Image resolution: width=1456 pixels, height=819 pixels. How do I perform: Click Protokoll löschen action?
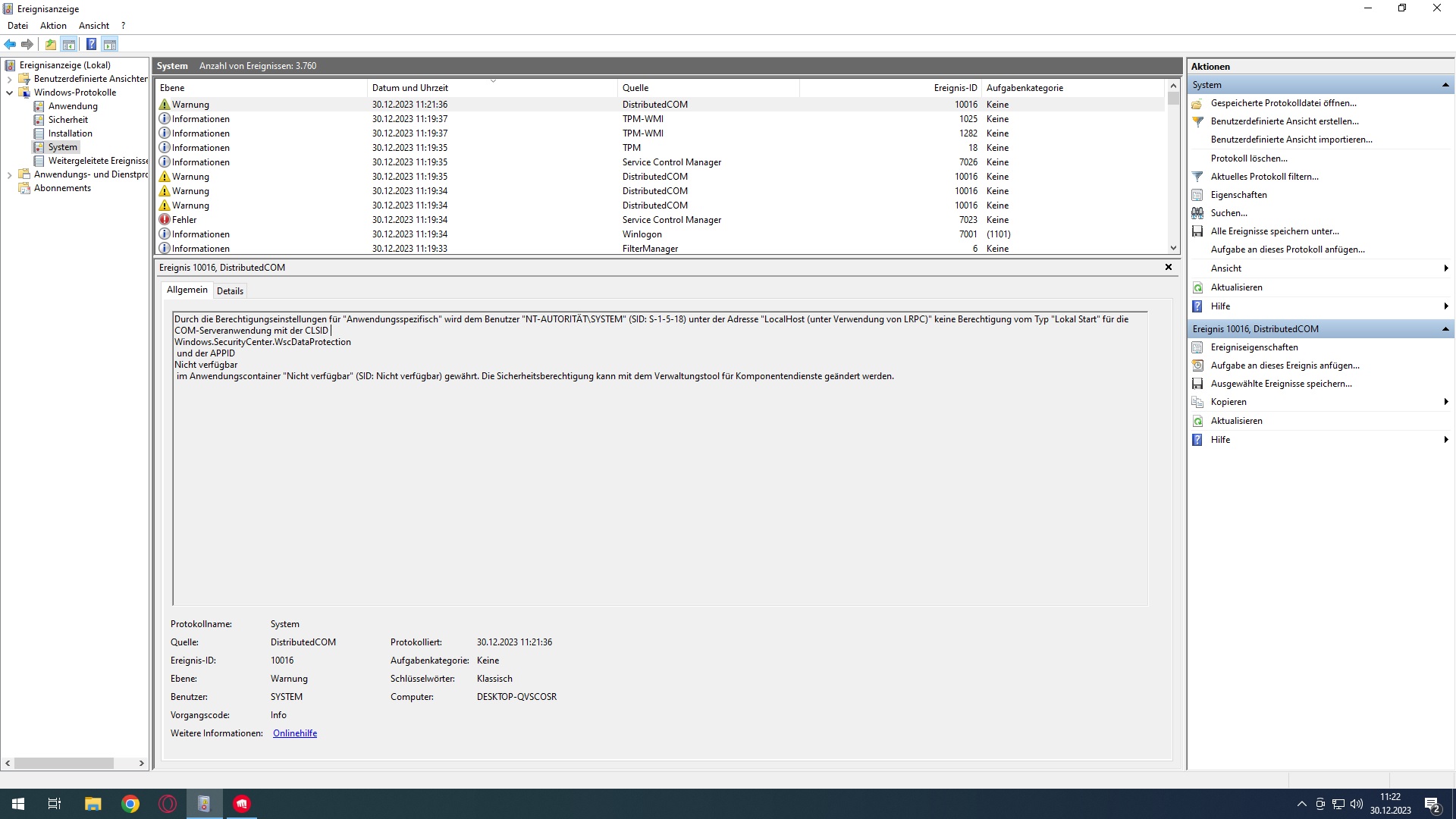coord(1248,158)
